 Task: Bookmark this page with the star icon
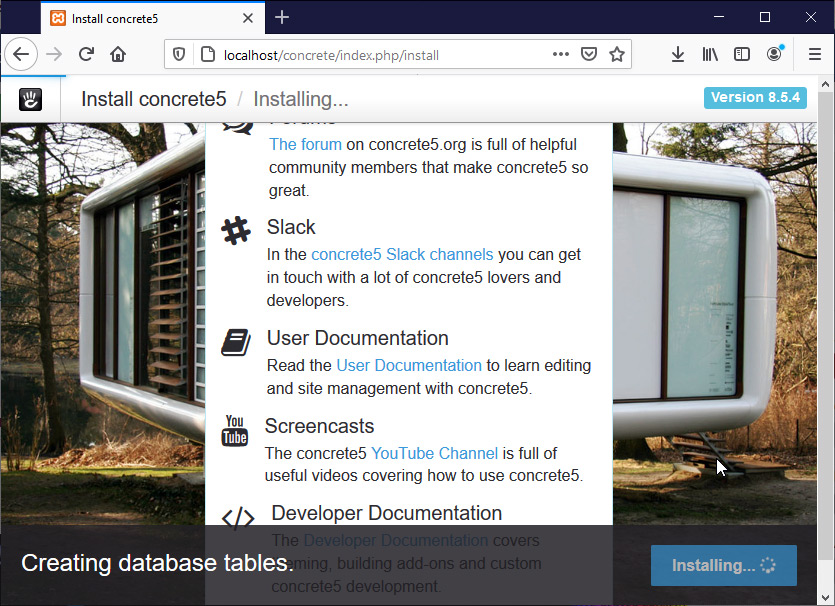[617, 55]
